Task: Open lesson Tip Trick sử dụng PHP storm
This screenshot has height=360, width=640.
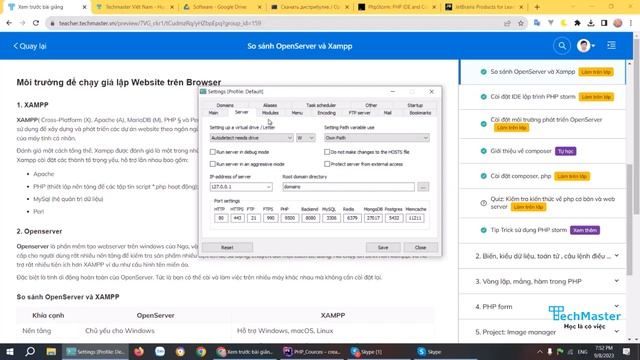Action: pyautogui.click(x=529, y=230)
